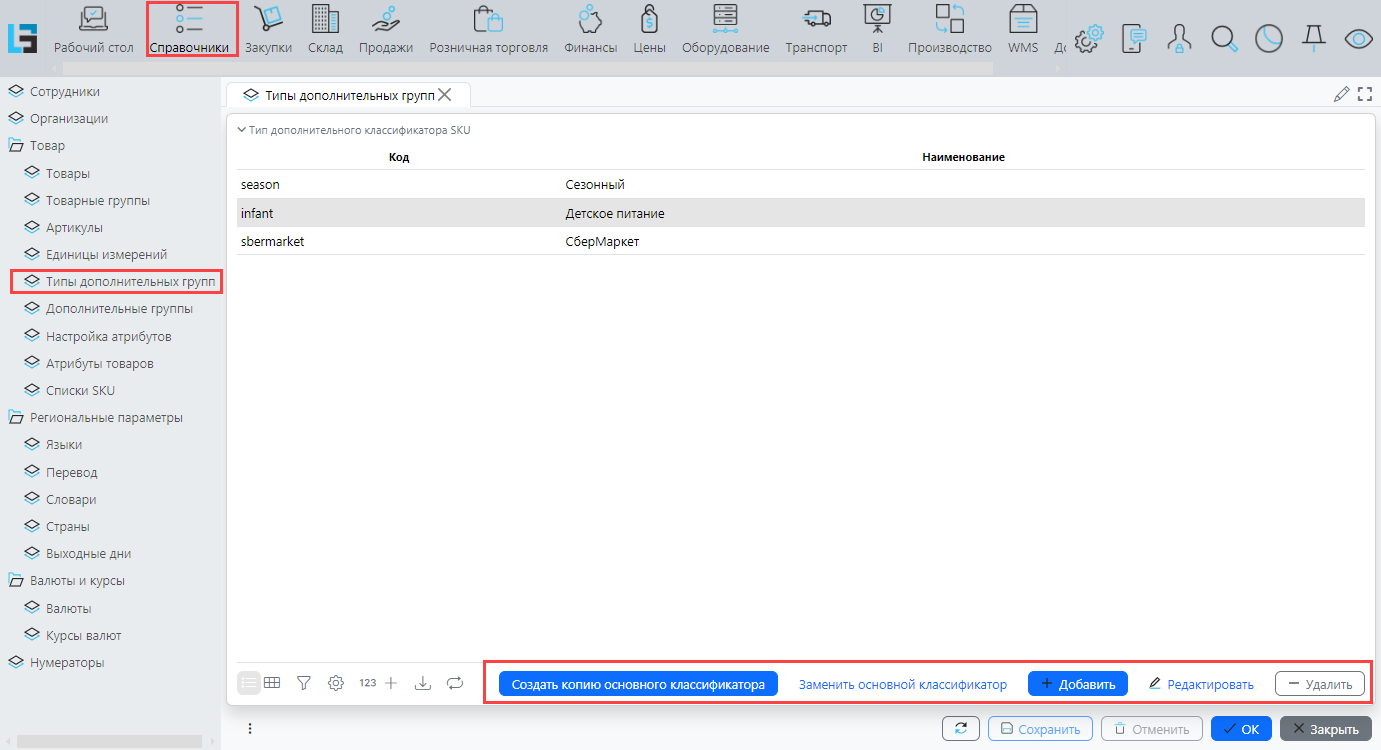Open the search magnifier icon

(1224, 39)
